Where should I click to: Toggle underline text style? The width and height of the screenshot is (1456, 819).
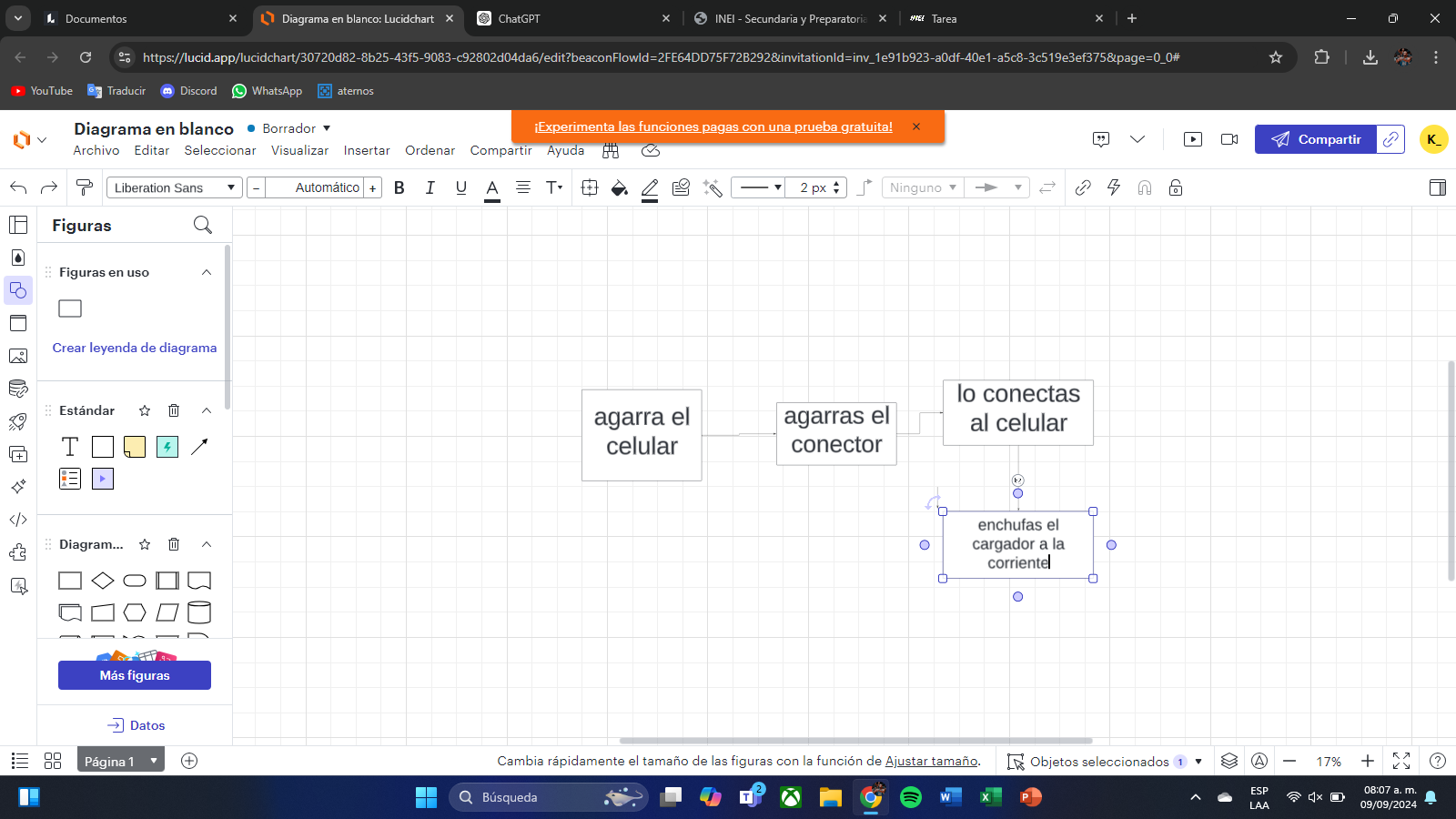click(x=461, y=187)
